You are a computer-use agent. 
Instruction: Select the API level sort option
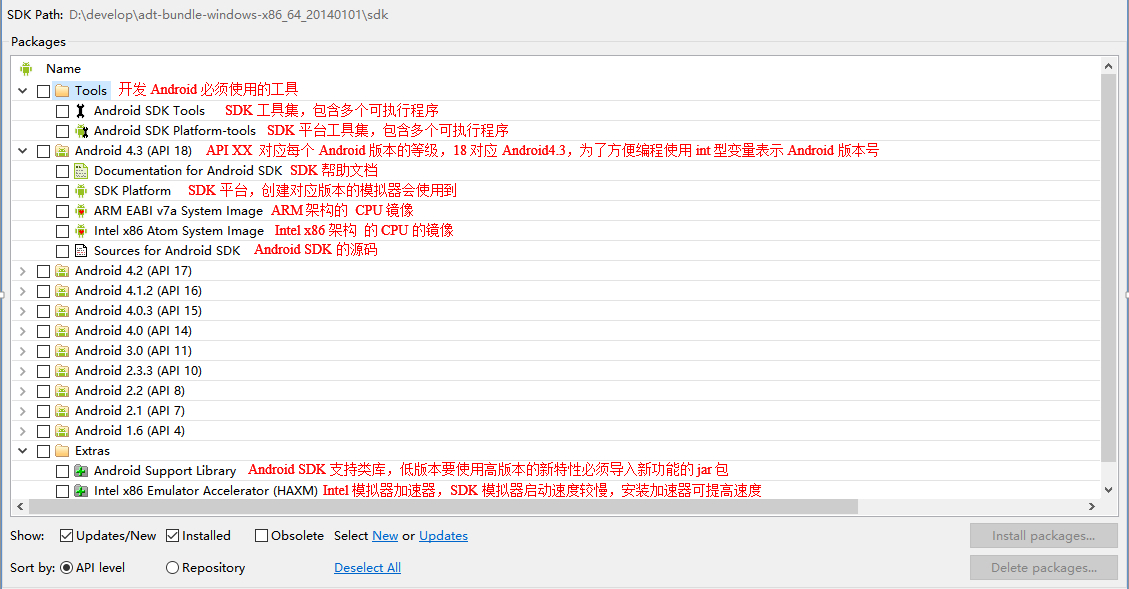(66, 567)
